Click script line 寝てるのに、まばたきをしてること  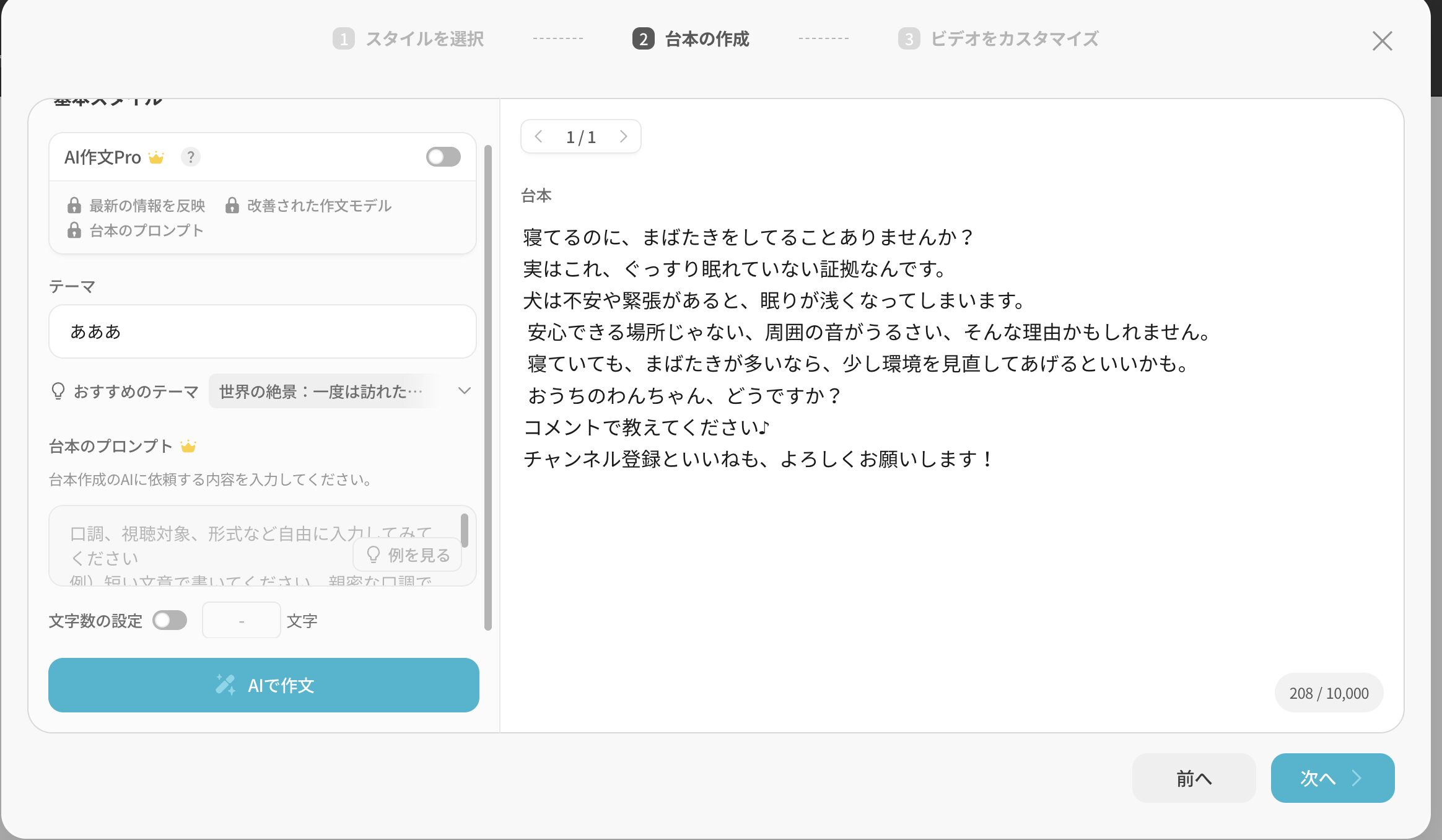coord(749,237)
